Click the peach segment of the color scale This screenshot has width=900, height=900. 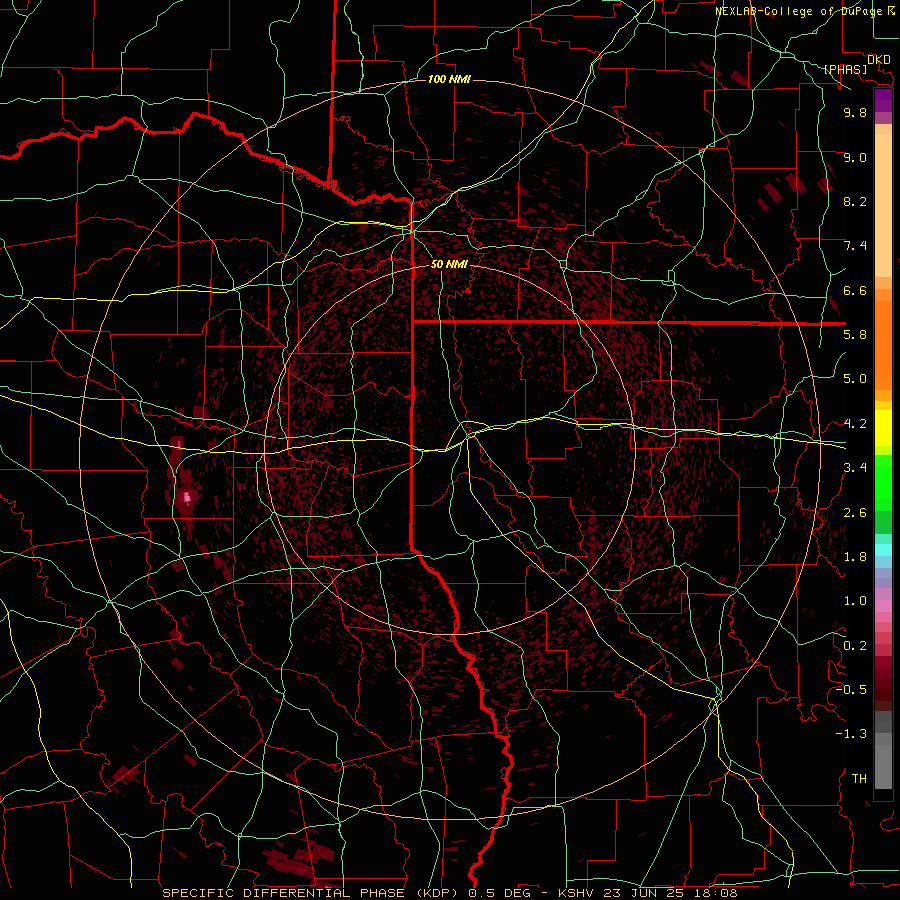[x=883, y=201]
